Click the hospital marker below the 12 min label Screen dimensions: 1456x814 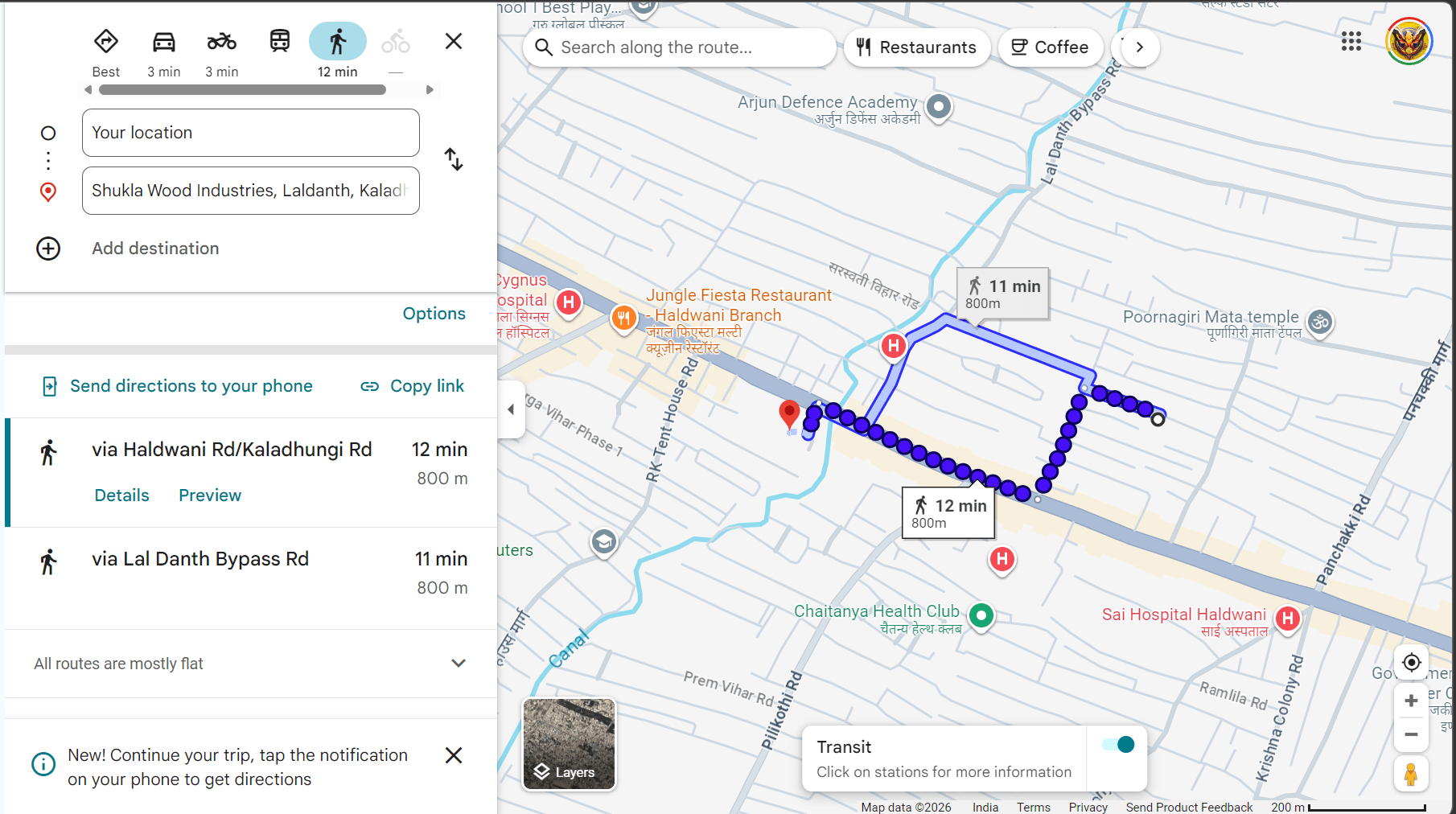pyautogui.click(x=1002, y=559)
